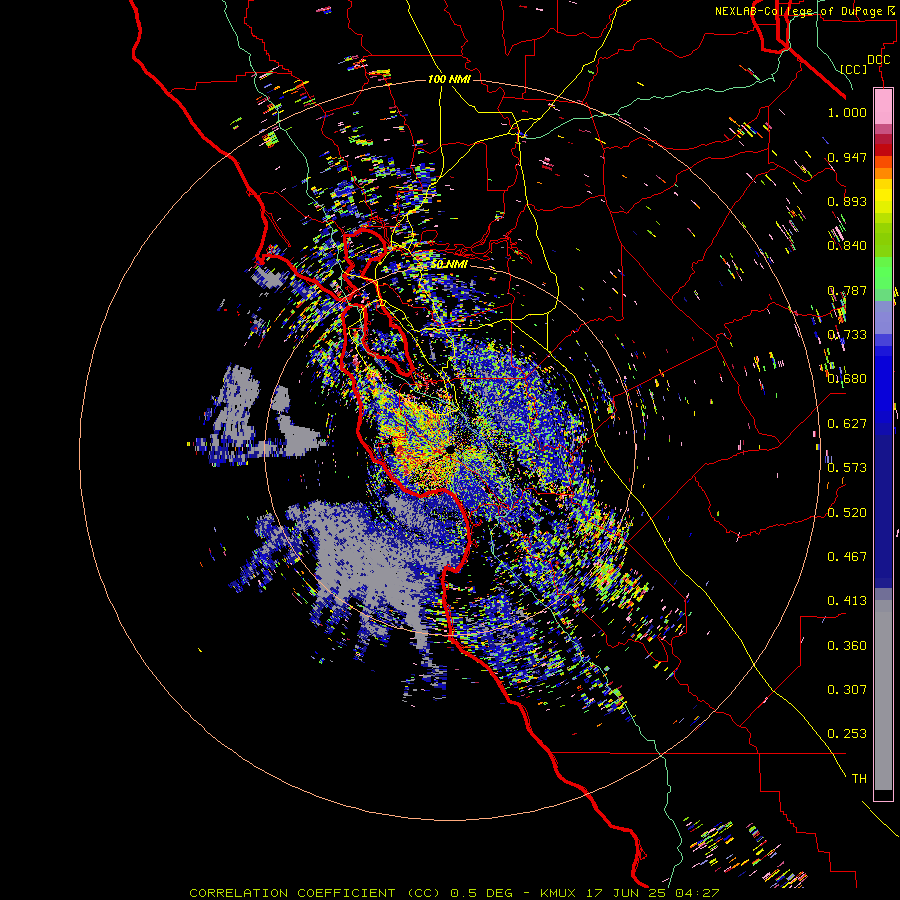Click the 100 NMI range ring label
The image size is (900, 900).
[x=449, y=79]
